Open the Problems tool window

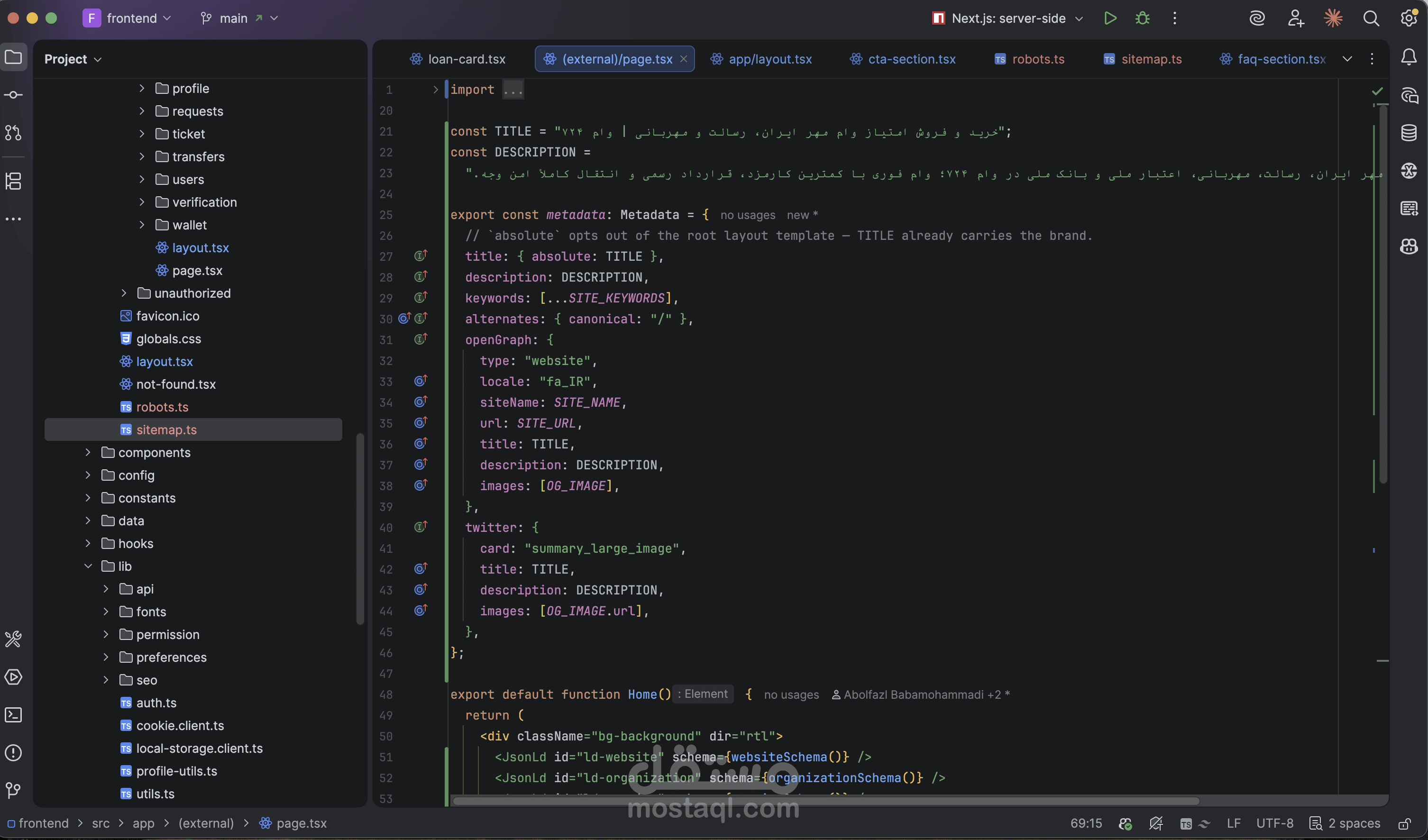[14, 753]
